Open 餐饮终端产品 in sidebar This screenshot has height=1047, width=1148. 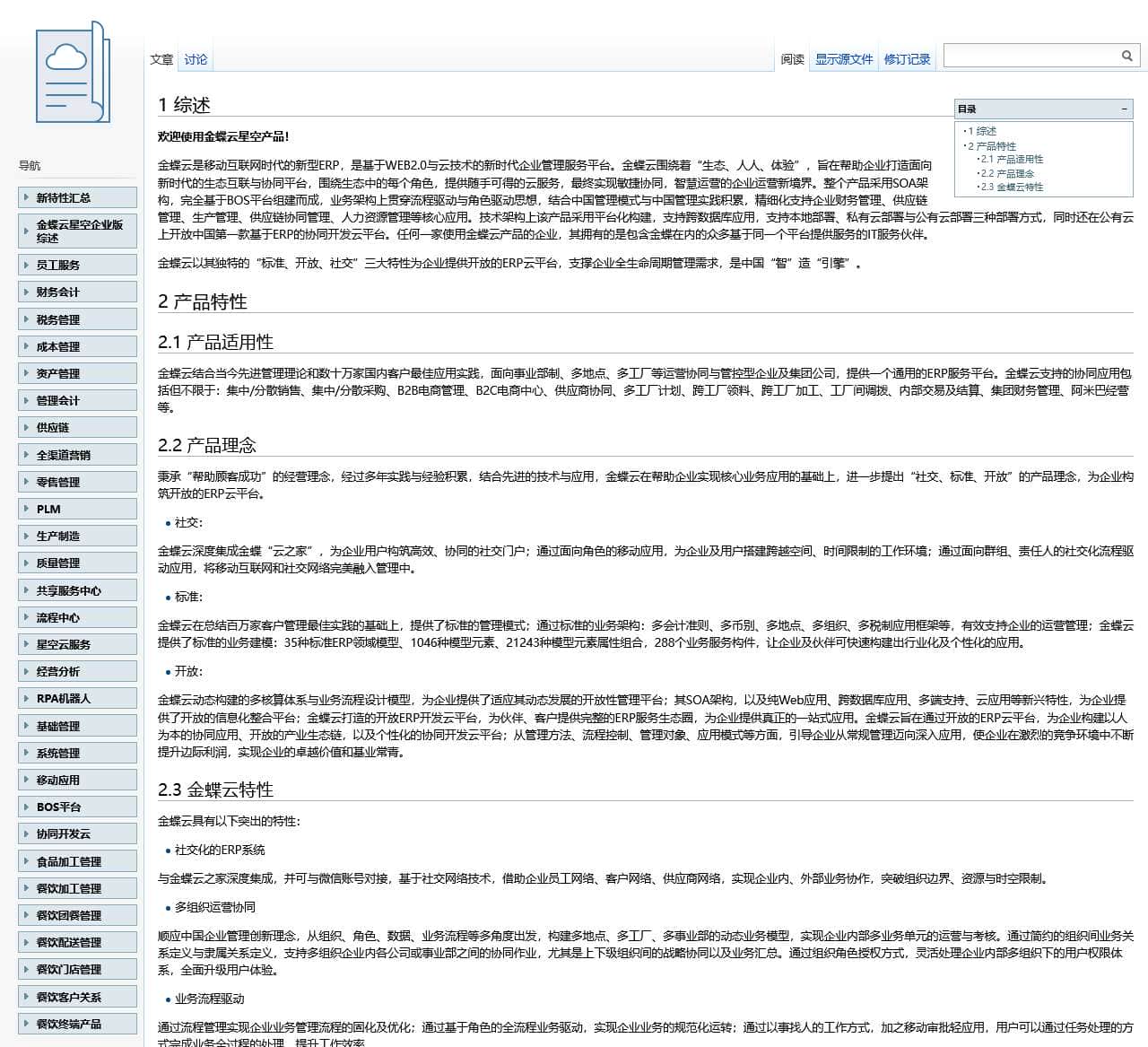(x=77, y=1024)
